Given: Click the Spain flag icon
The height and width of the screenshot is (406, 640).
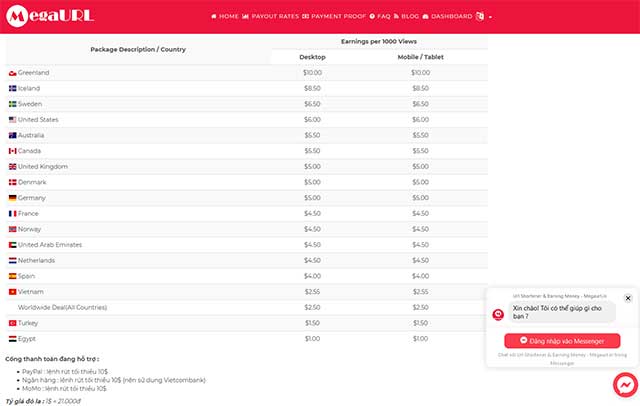Looking at the screenshot, I should click(x=12, y=276).
